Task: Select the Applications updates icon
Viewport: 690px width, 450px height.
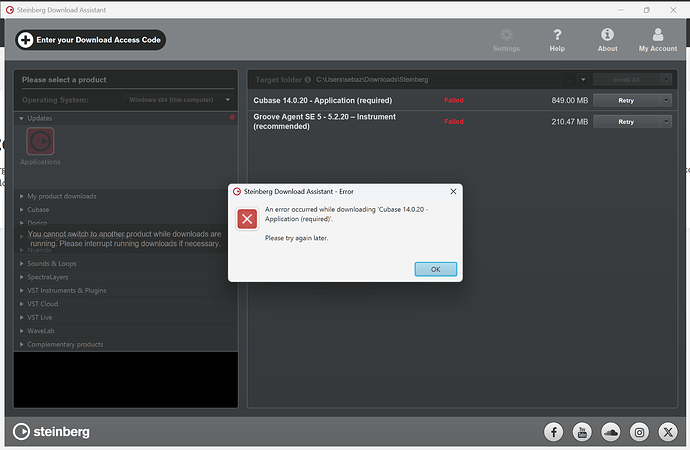Action: pyautogui.click(x=40, y=142)
